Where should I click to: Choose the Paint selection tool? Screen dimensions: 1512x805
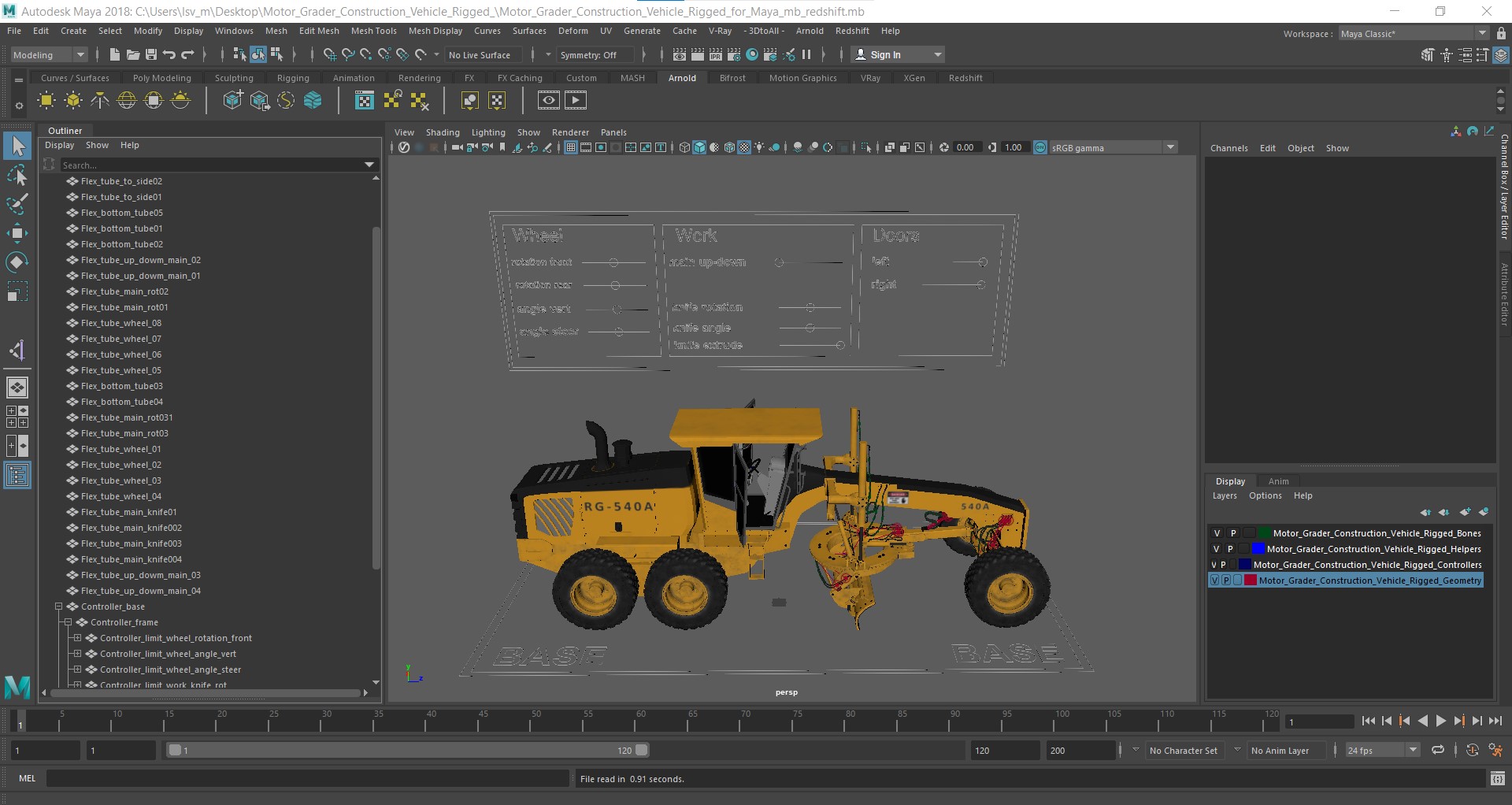point(17,204)
